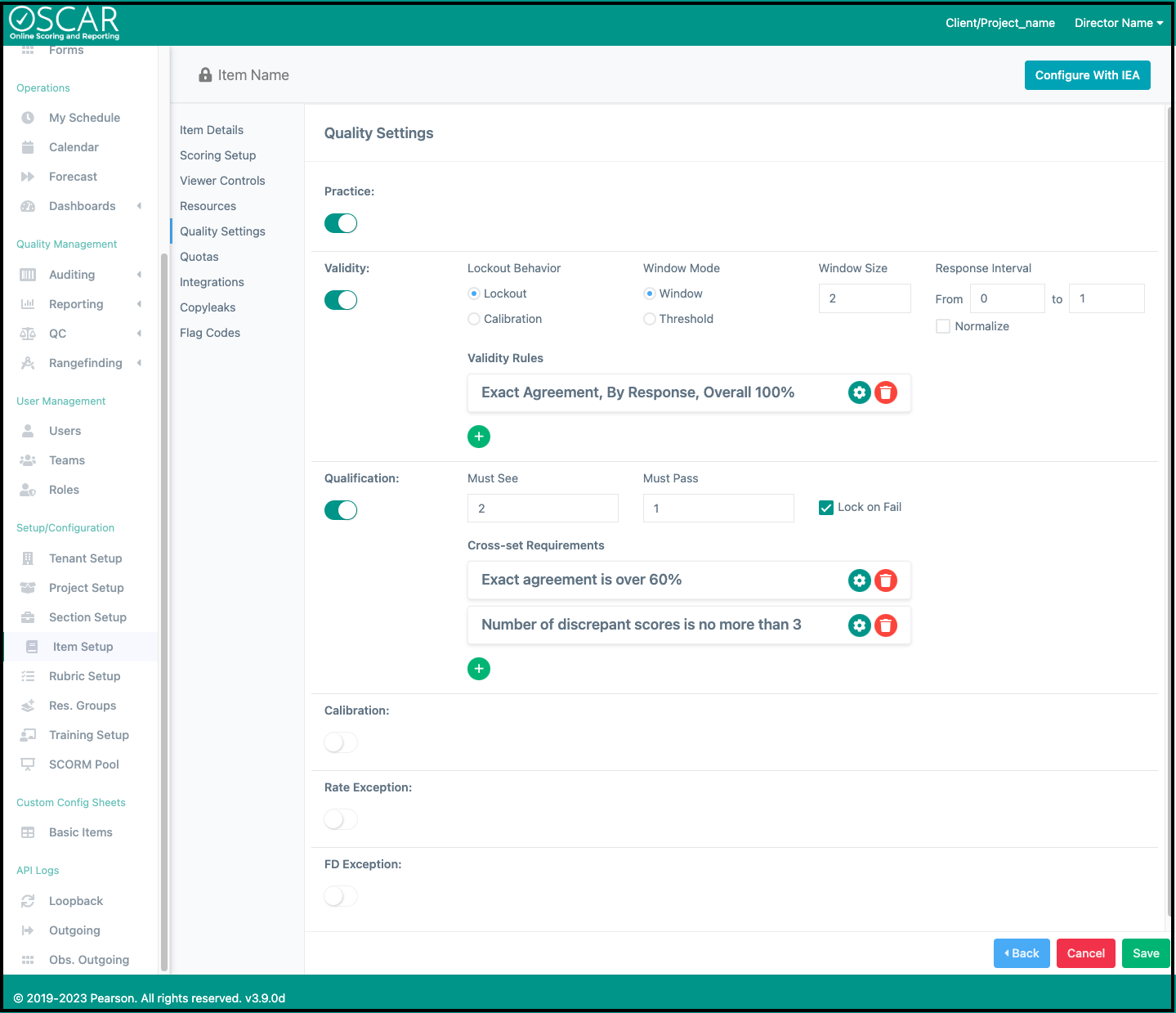This screenshot has height=1013, width=1176.
Task: Open the Calendar sidebar icon
Action: tap(28, 147)
